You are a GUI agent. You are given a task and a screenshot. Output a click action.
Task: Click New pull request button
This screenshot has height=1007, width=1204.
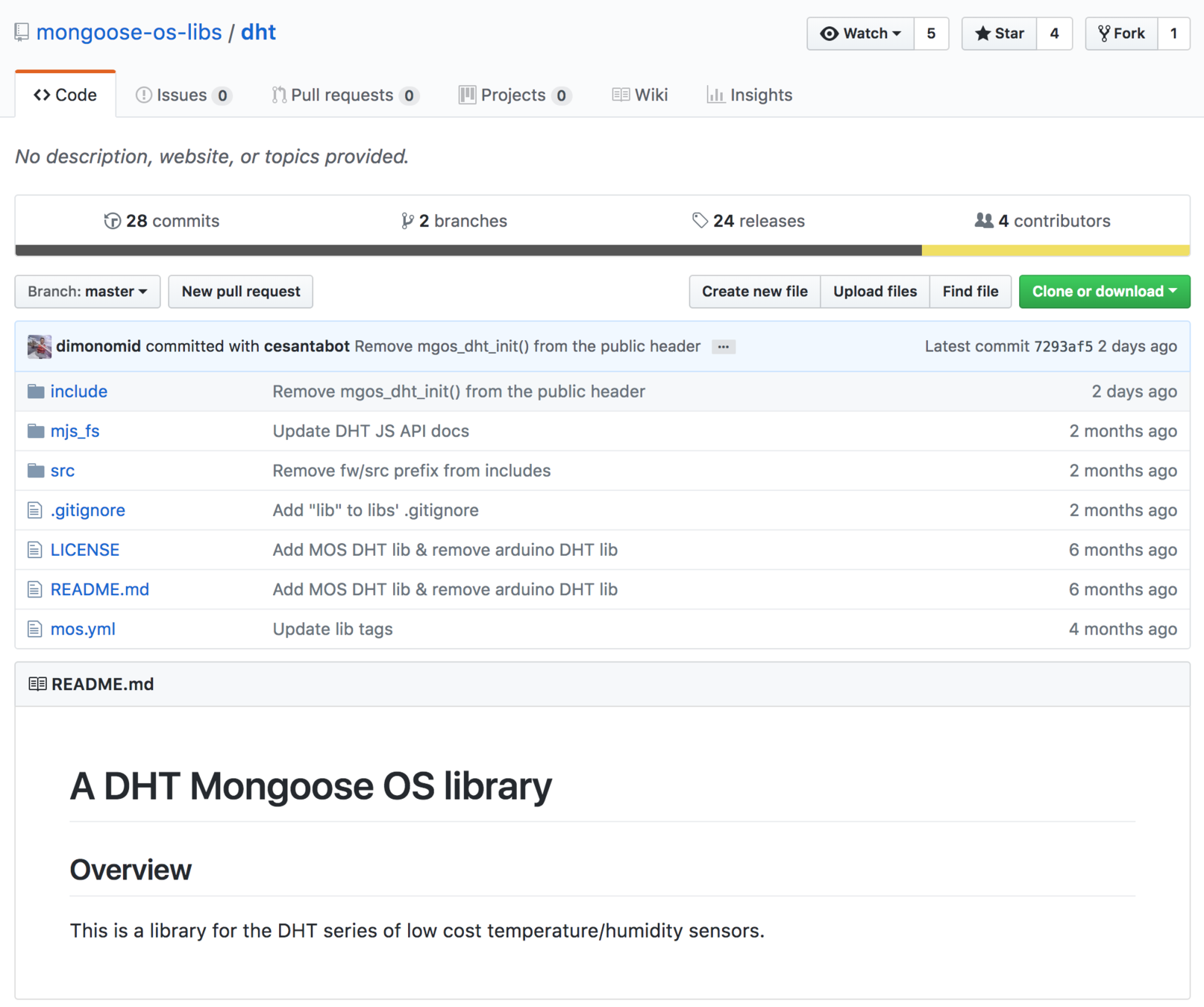241,292
